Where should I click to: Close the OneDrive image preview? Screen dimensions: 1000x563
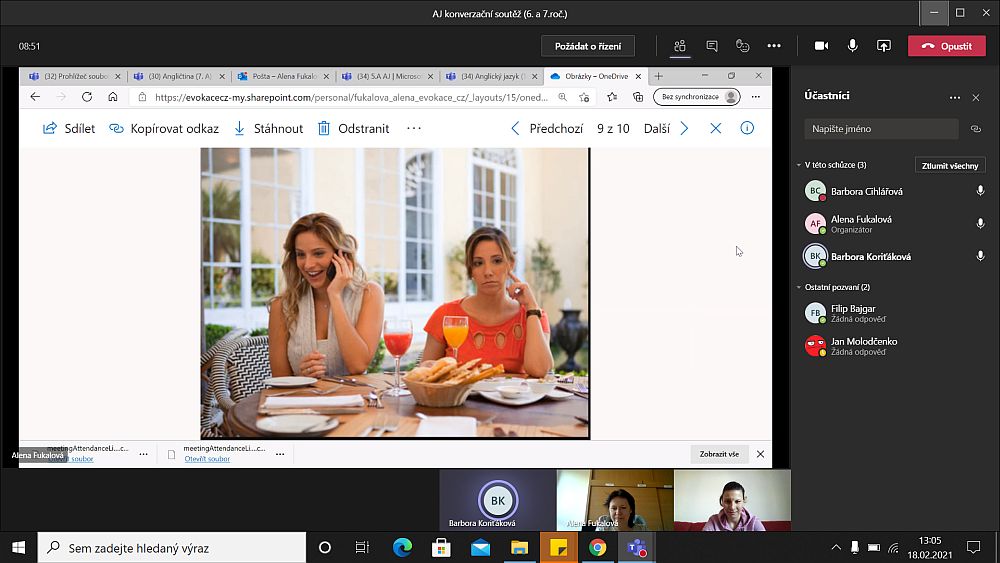coord(715,128)
